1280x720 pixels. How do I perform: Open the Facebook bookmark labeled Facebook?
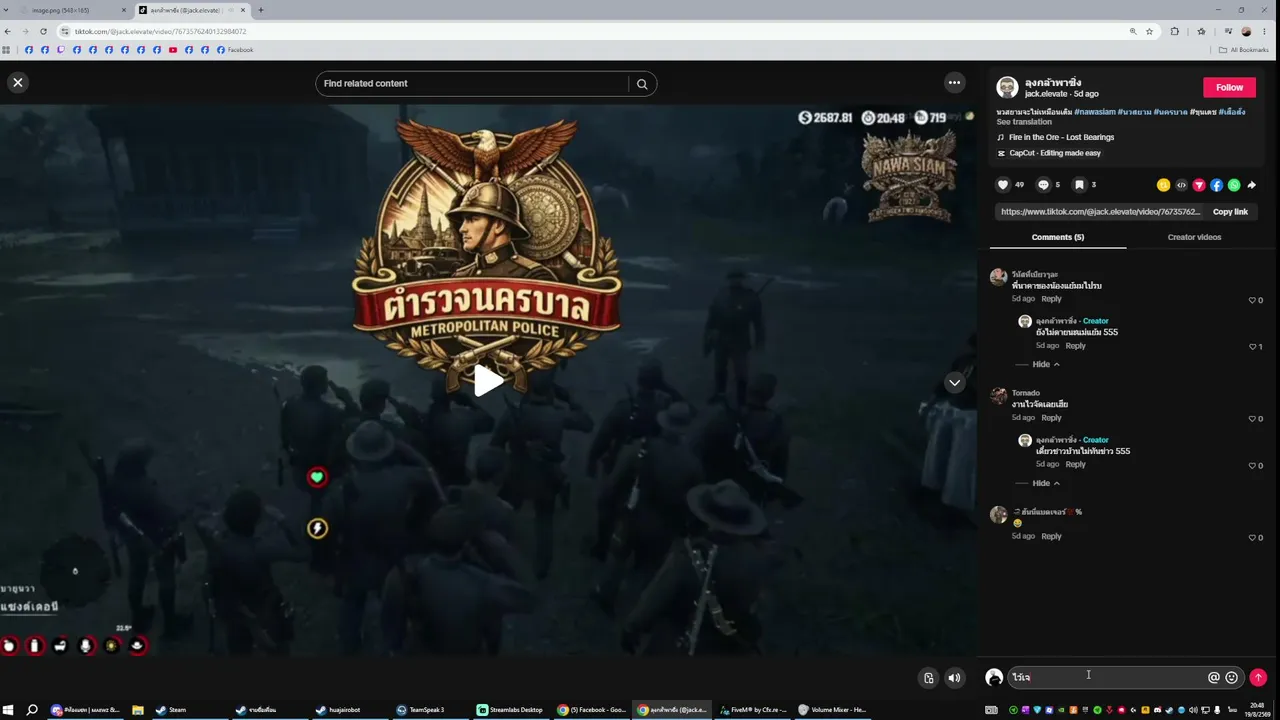(235, 50)
